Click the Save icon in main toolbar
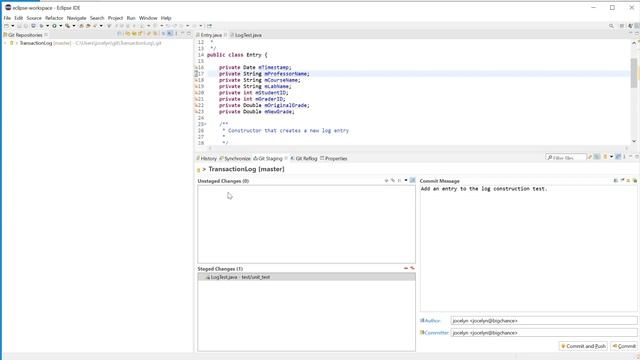 (19, 26)
